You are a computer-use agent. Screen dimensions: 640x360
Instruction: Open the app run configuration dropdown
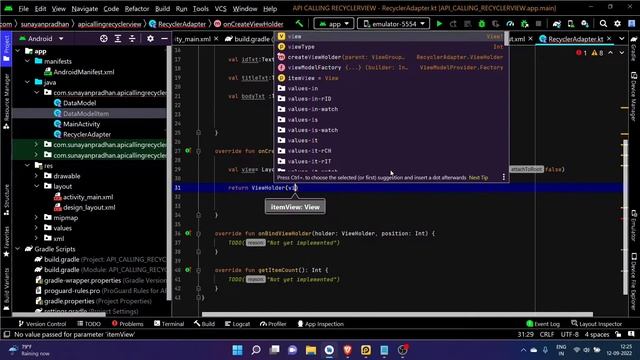pos(333,24)
